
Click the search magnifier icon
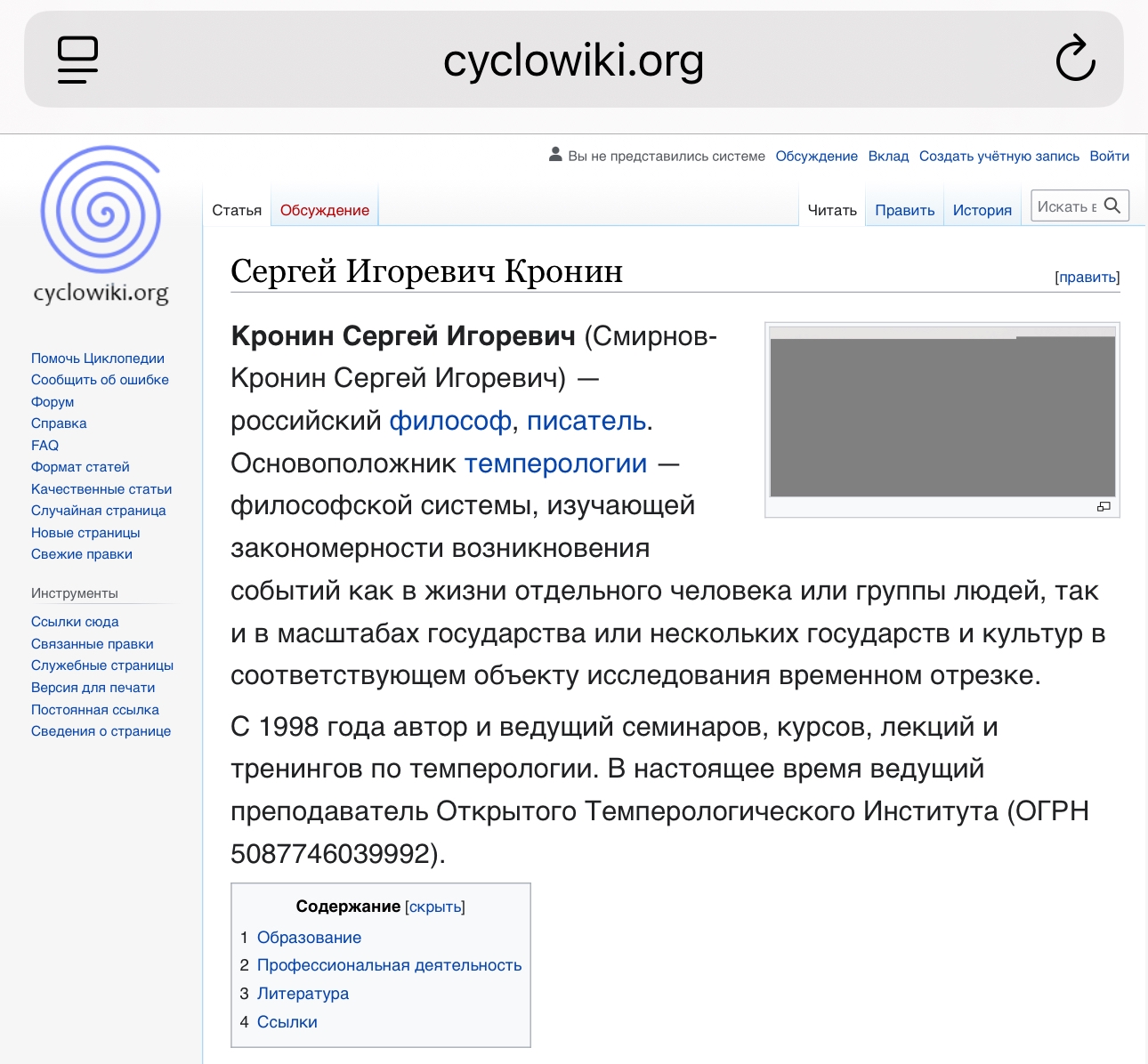(x=1112, y=206)
